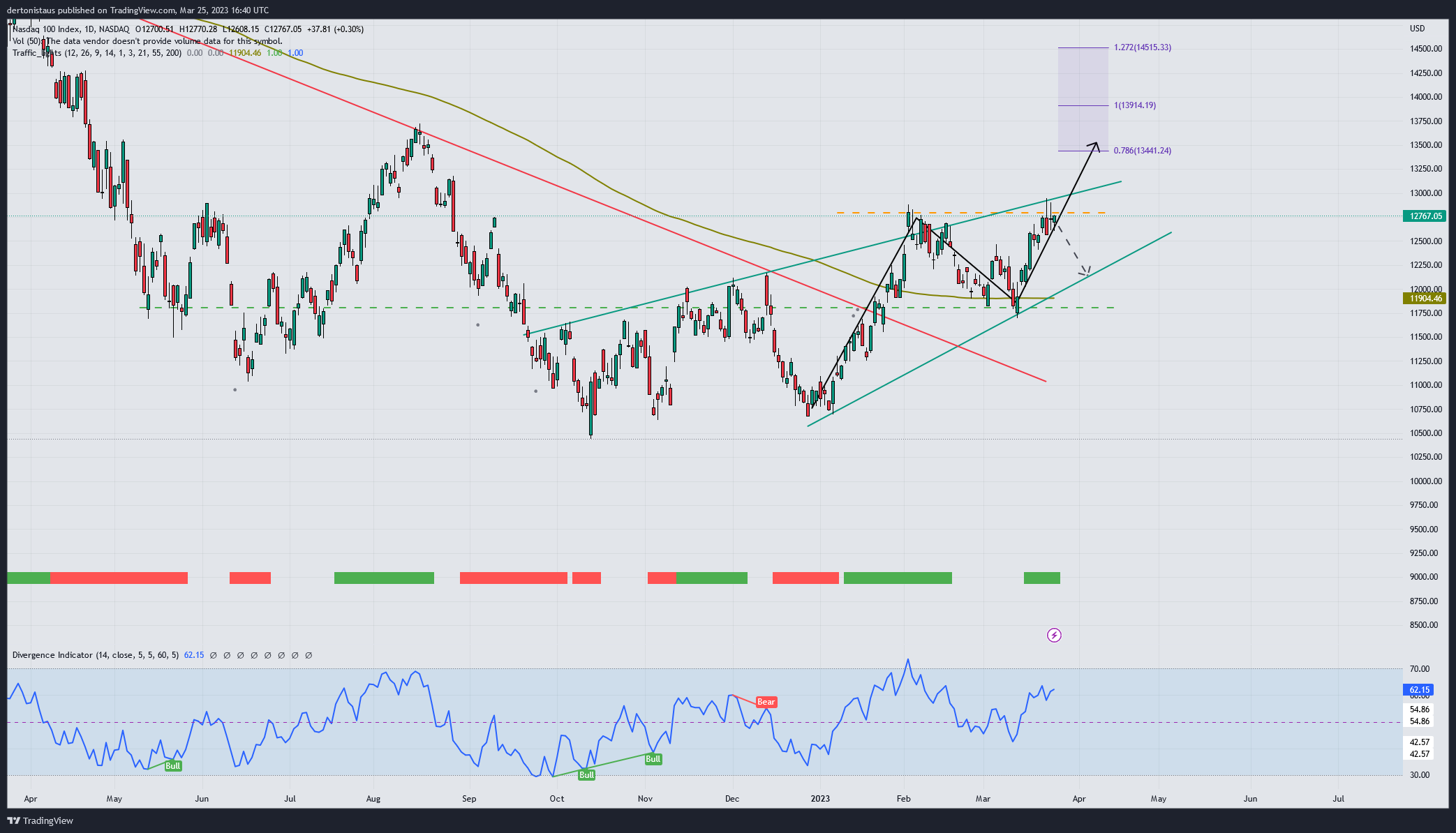Click the olive 11904.46 price tag

click(x=1425, y=299)
